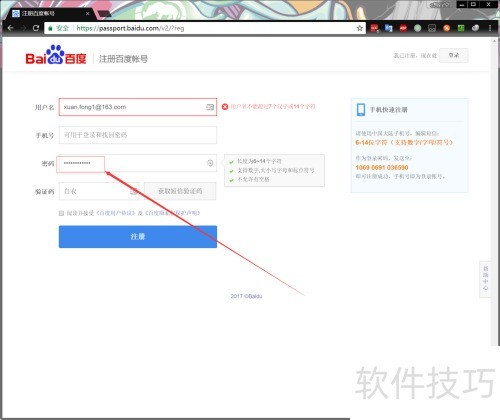Click the browser back arrow
The height and width of the screenshot is (420, 500).
pyautogui.click(x=10, y=28)
